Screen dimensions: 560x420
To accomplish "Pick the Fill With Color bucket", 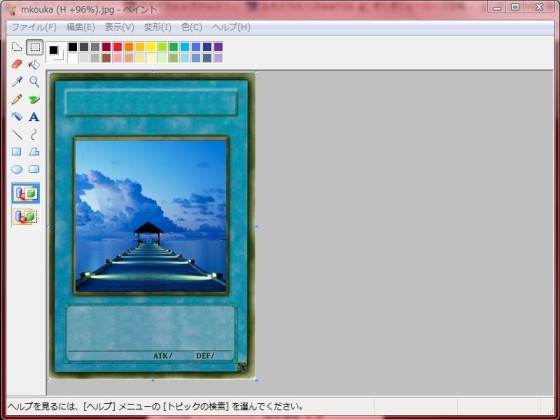I will [34, 65].
